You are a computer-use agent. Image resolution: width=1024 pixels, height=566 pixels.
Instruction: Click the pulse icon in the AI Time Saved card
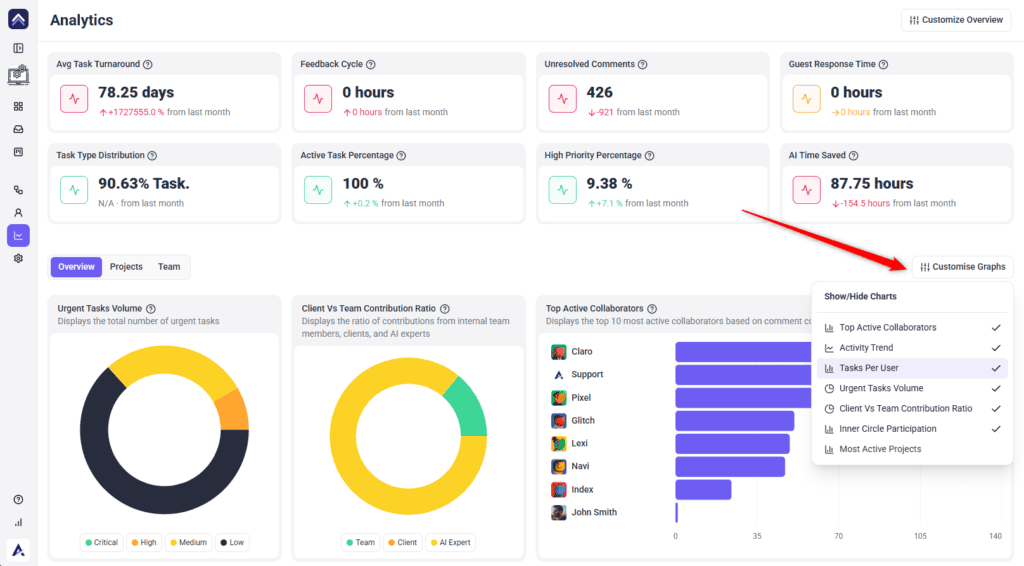click(x=807, y=191)
